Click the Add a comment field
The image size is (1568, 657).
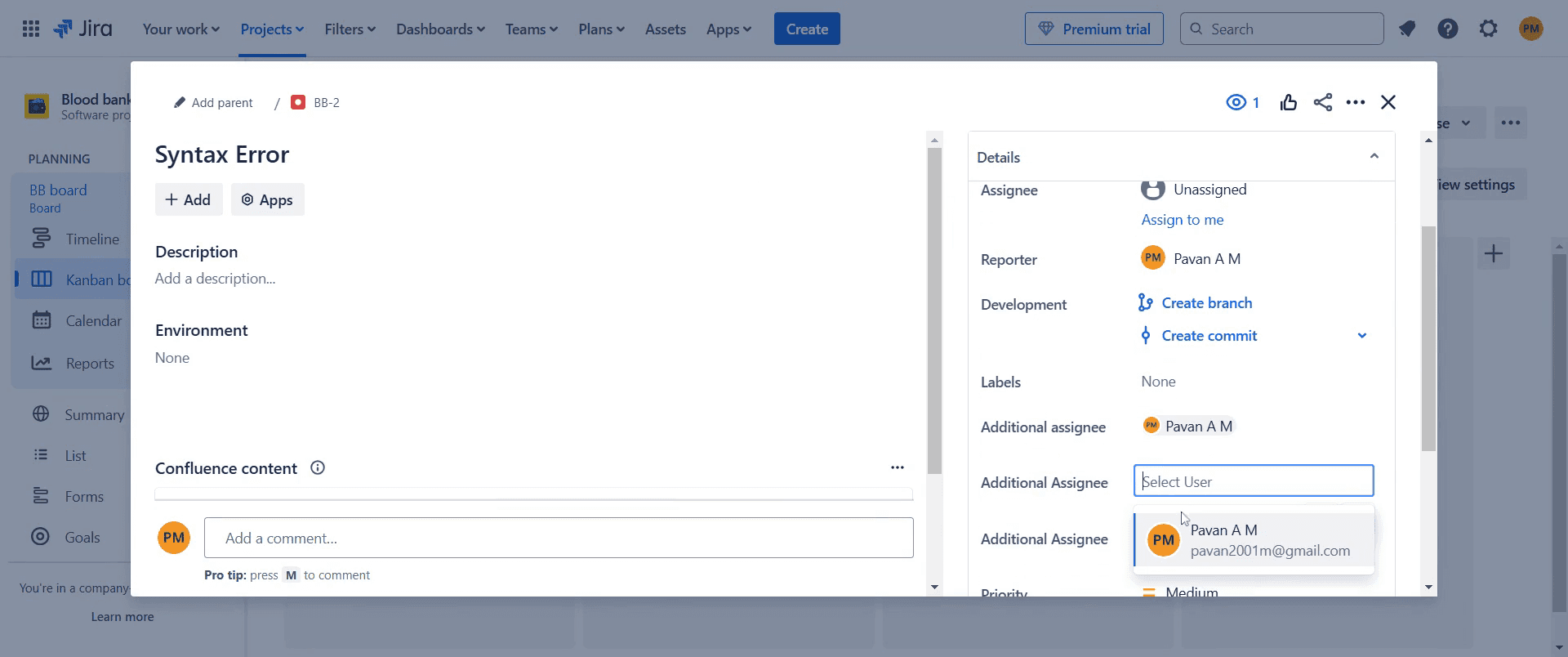click(559, 538)
